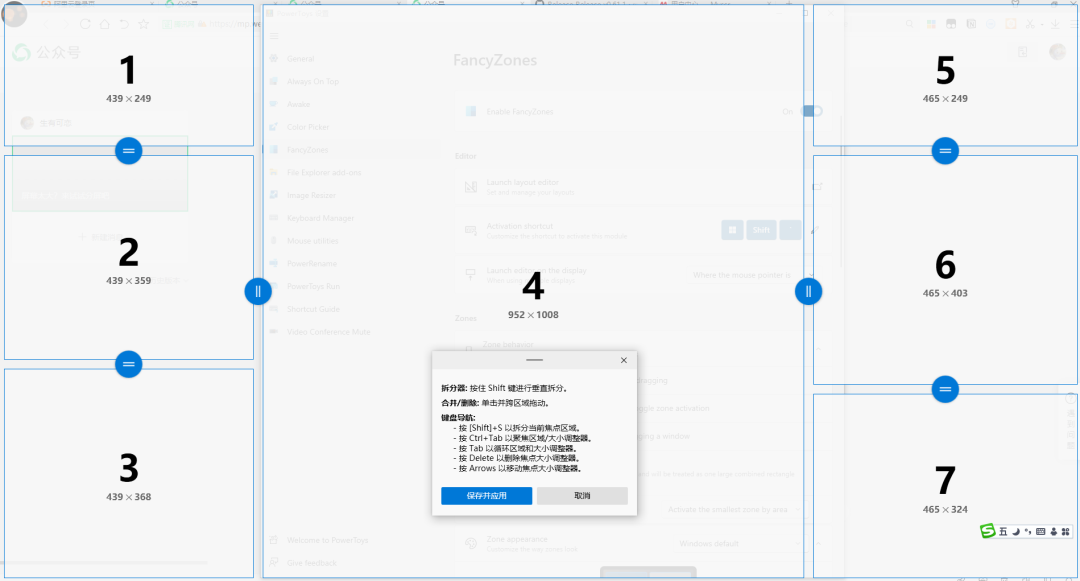
Task: Open the browser downloads arrow icon
Action: point(1055,24)
